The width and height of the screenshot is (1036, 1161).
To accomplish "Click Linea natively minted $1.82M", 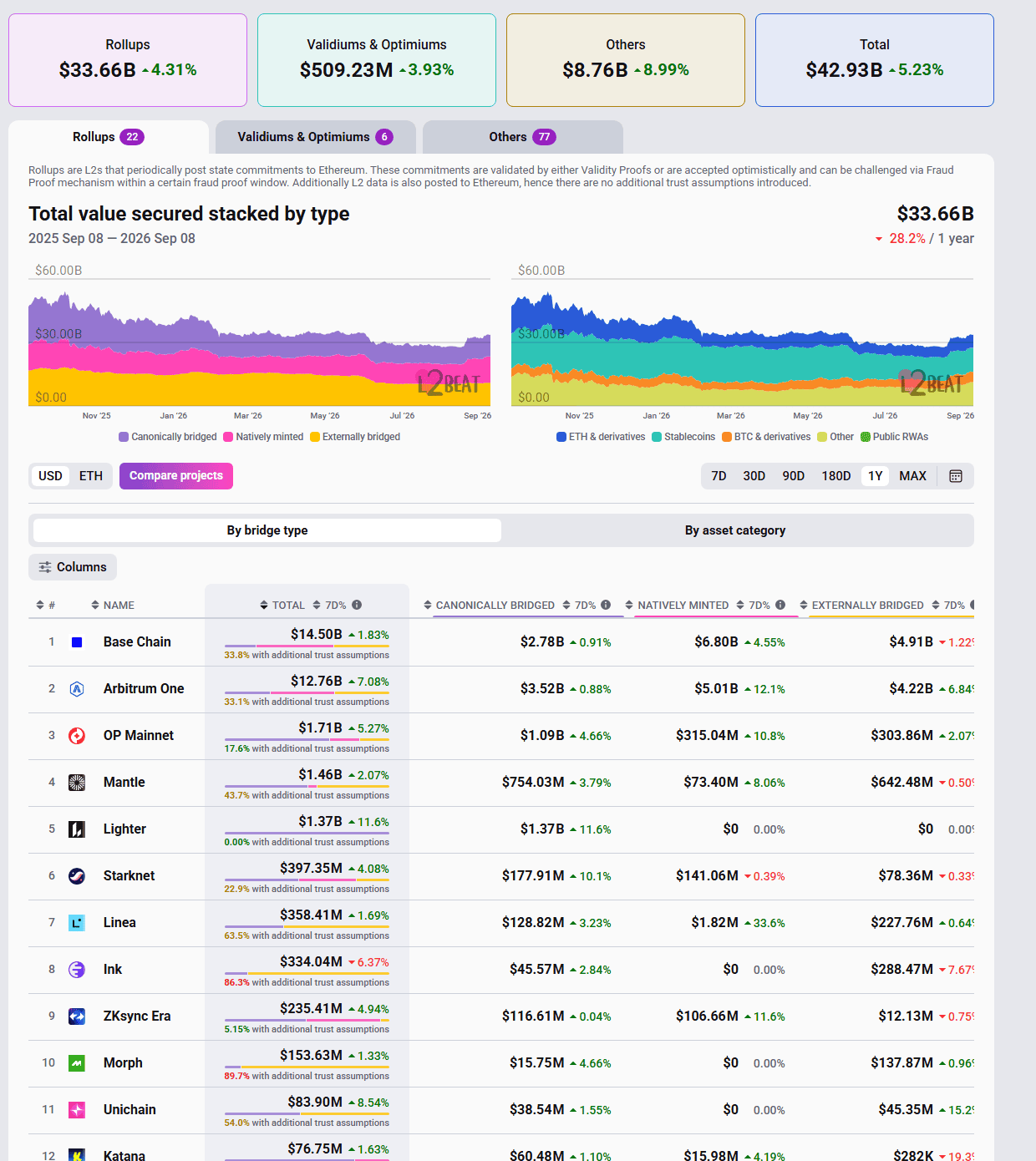I will pyautogui.click(x=715, y=923).
